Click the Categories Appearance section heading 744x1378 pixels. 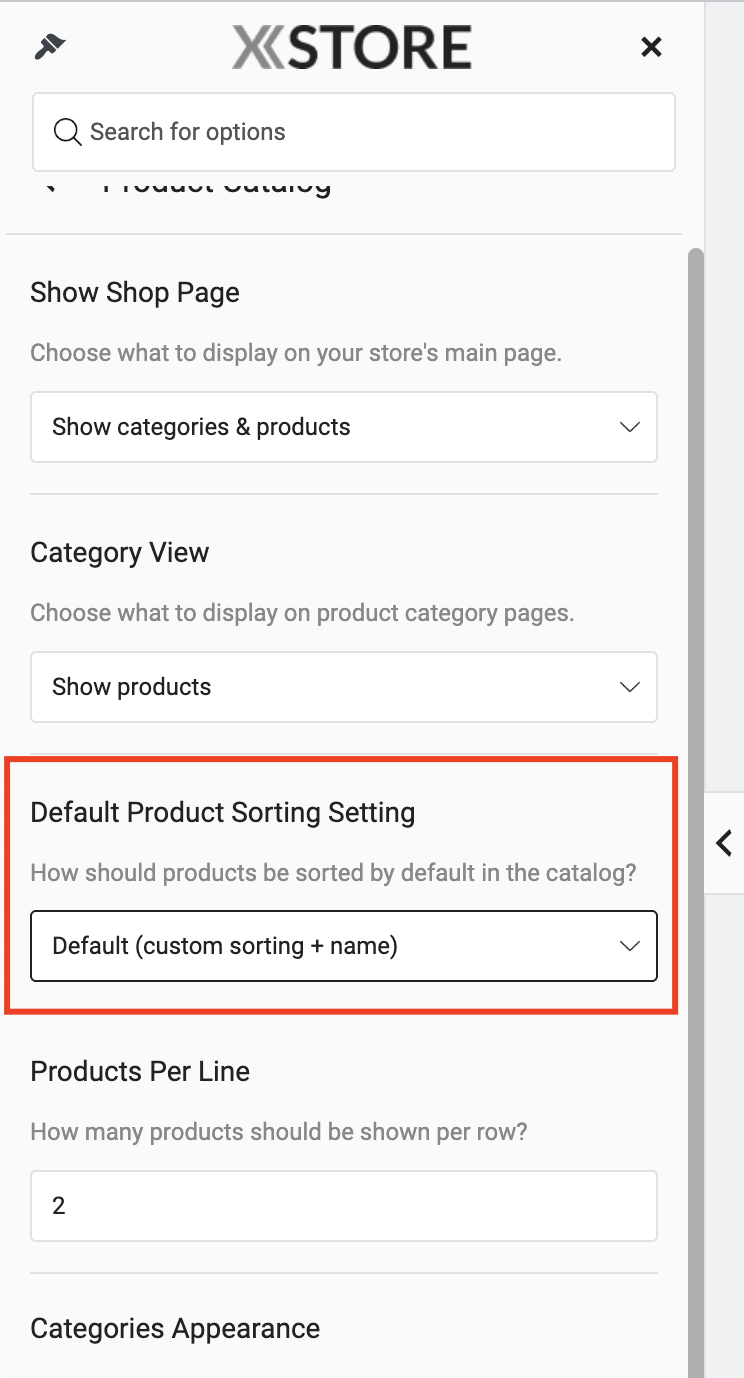pyautogui.click(x=175, y=1328)
